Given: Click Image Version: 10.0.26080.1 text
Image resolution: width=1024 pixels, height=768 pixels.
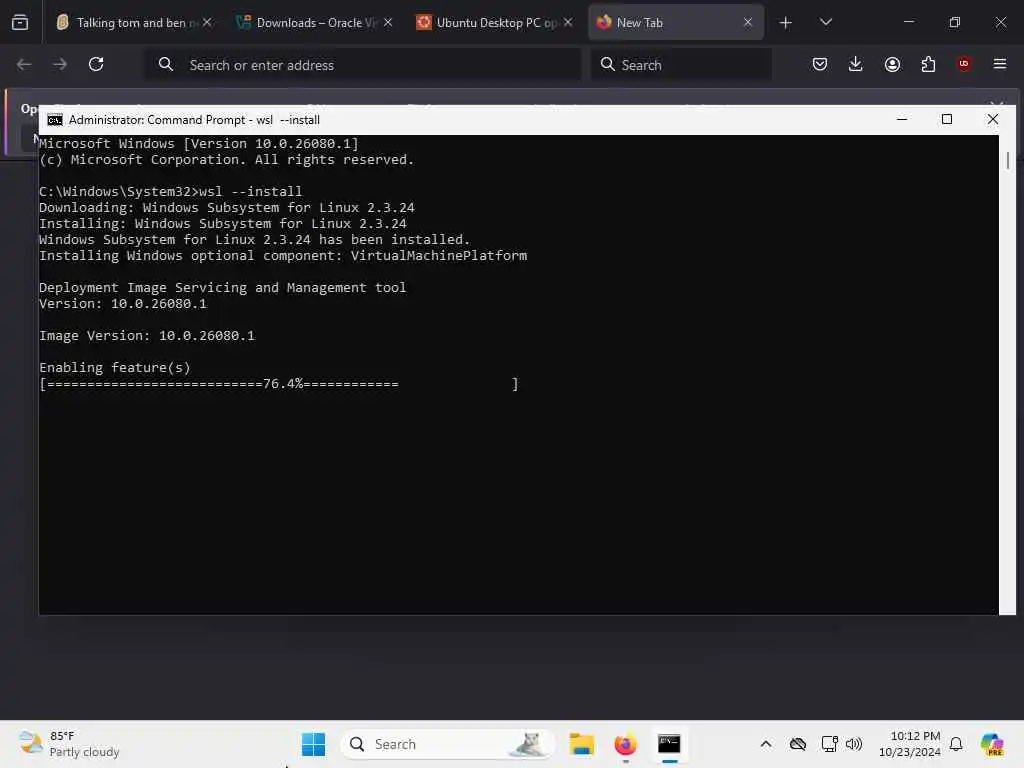Looking at the screenshot, I should point(147,336).
